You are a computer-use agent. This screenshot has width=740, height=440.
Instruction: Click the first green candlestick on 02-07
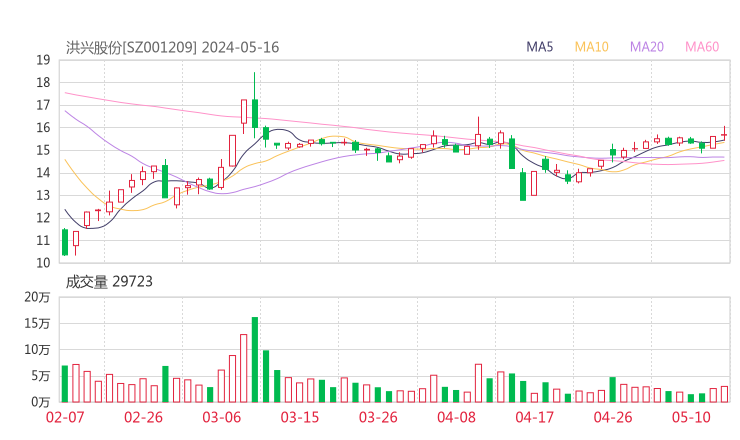coord(65,242)
